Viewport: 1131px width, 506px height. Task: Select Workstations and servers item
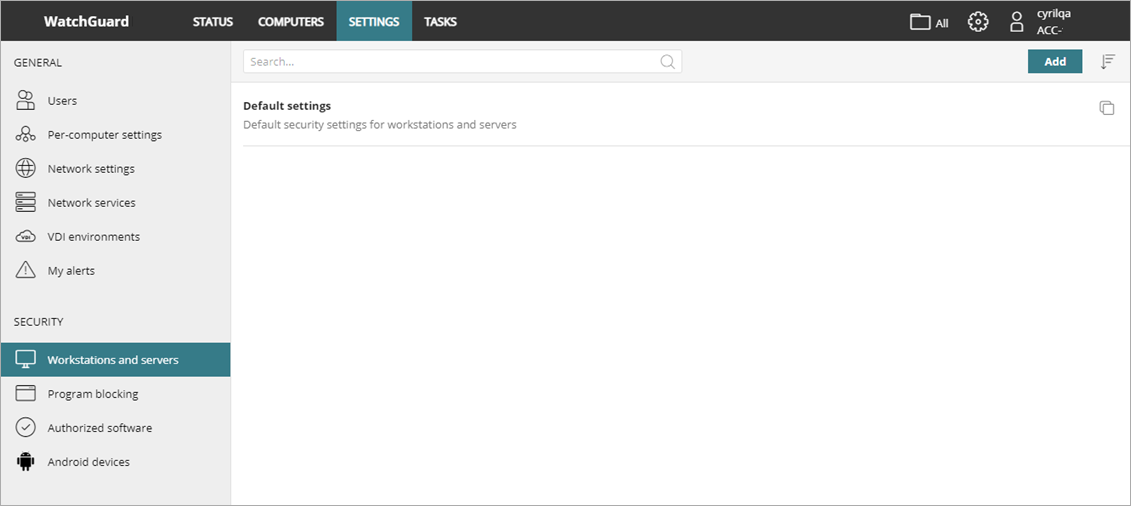click(115, 360)
